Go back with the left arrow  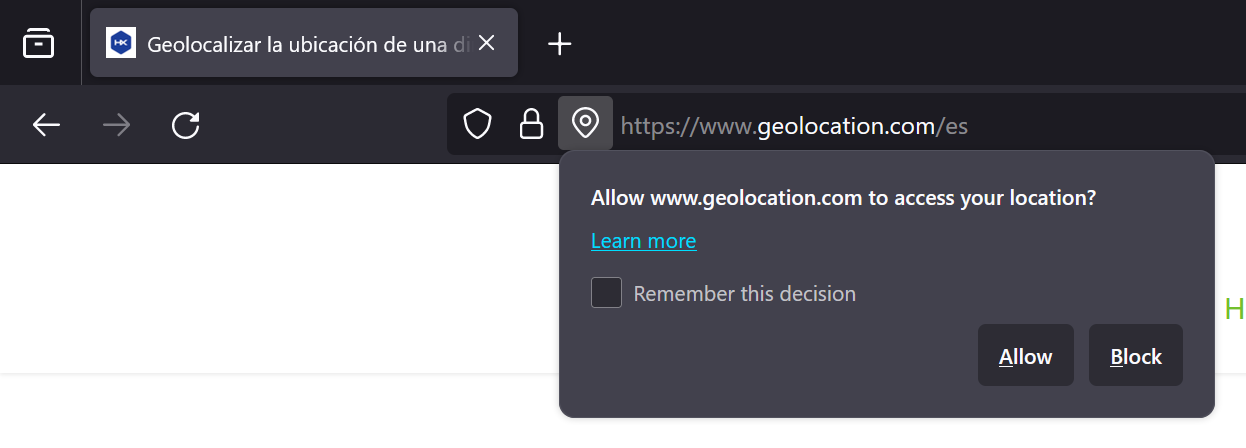coord(46,125)
